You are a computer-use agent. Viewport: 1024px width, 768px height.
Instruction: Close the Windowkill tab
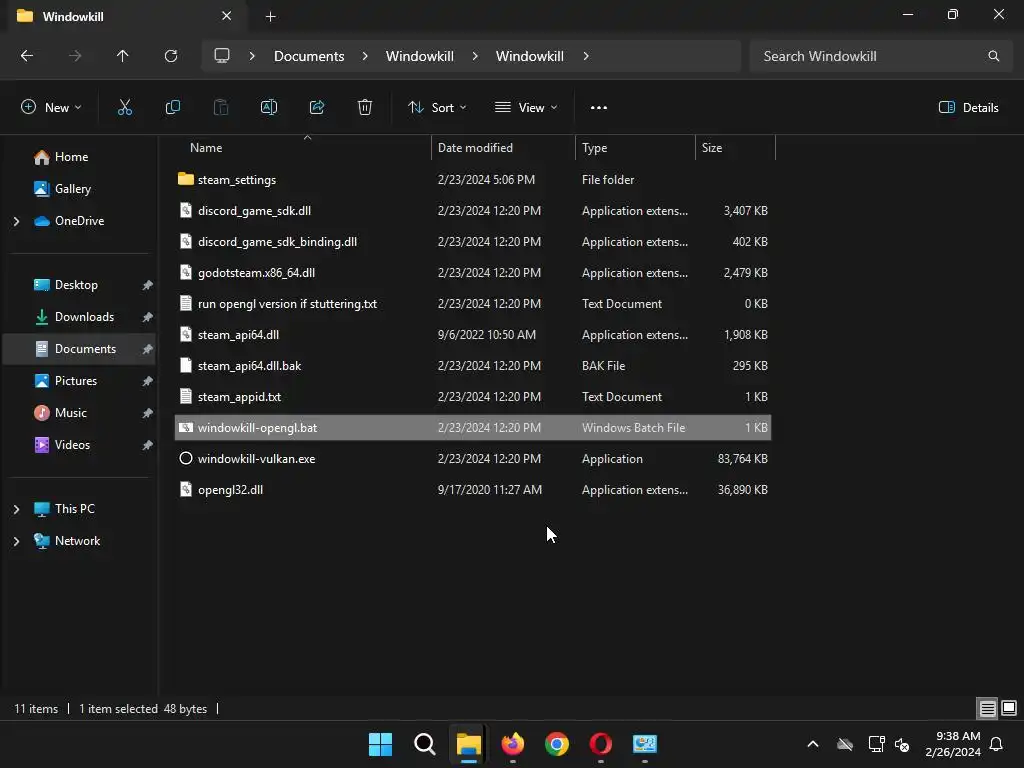pos(227,16)
